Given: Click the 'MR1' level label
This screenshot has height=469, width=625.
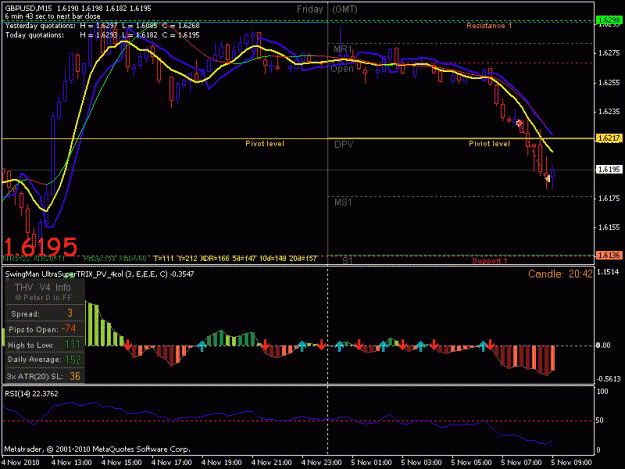Looking at the screenshot, I should click(x=343, y=49).
